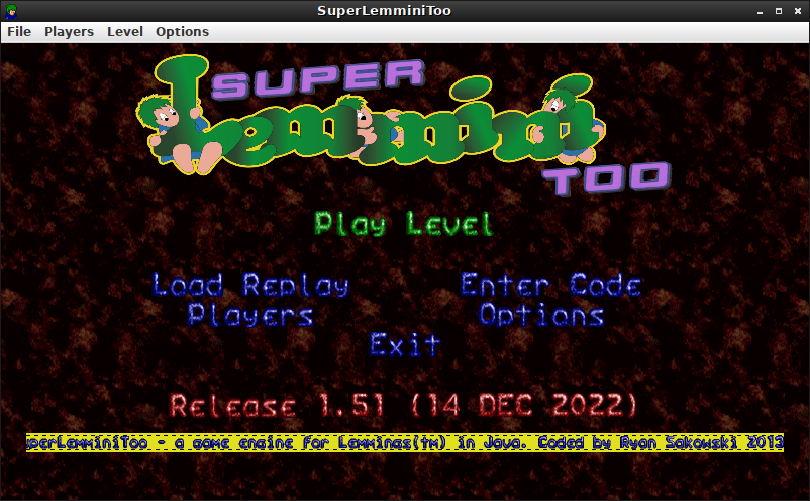Click the SuperLemmini Too logo
Screen dimensions: 810x501
(x=403, y=125)
